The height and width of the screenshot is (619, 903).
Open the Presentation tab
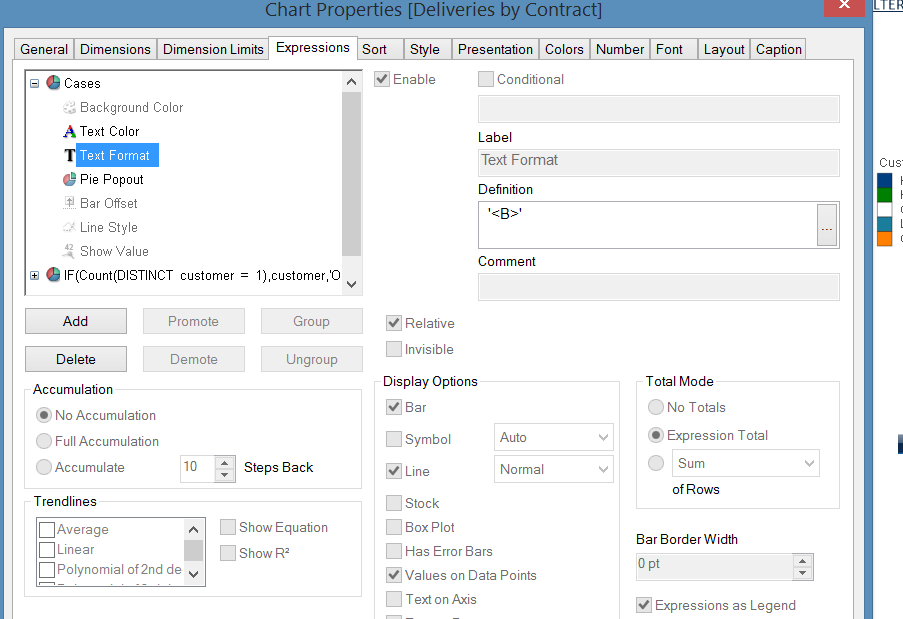click(495, 50)
